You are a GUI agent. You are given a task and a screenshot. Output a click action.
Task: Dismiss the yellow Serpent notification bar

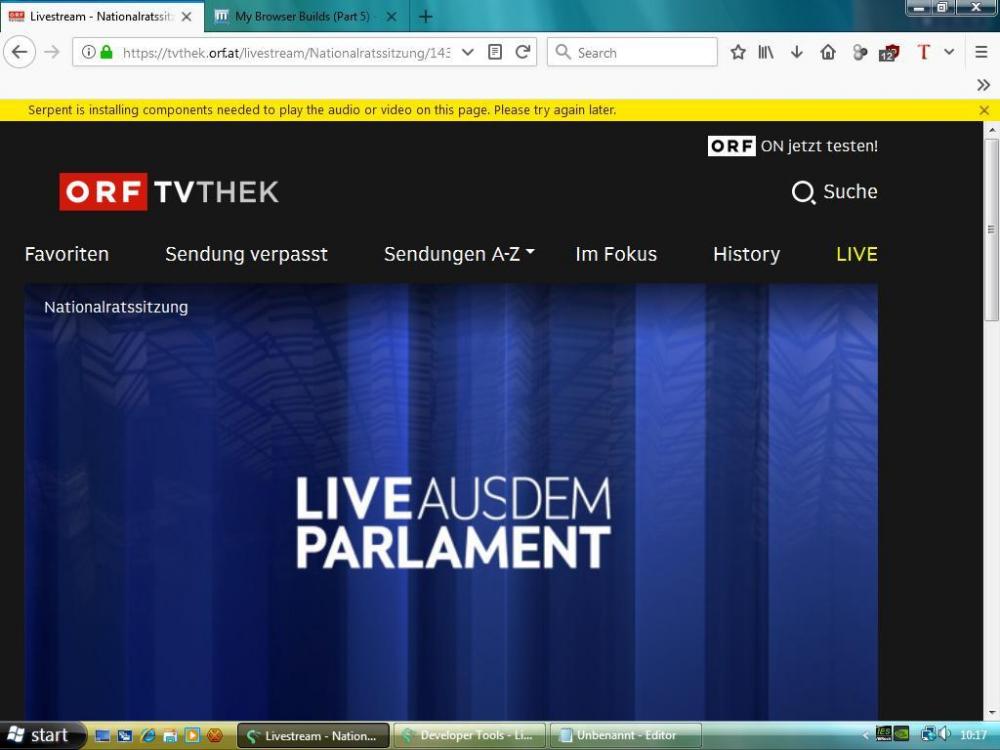[x=984, y=110]
